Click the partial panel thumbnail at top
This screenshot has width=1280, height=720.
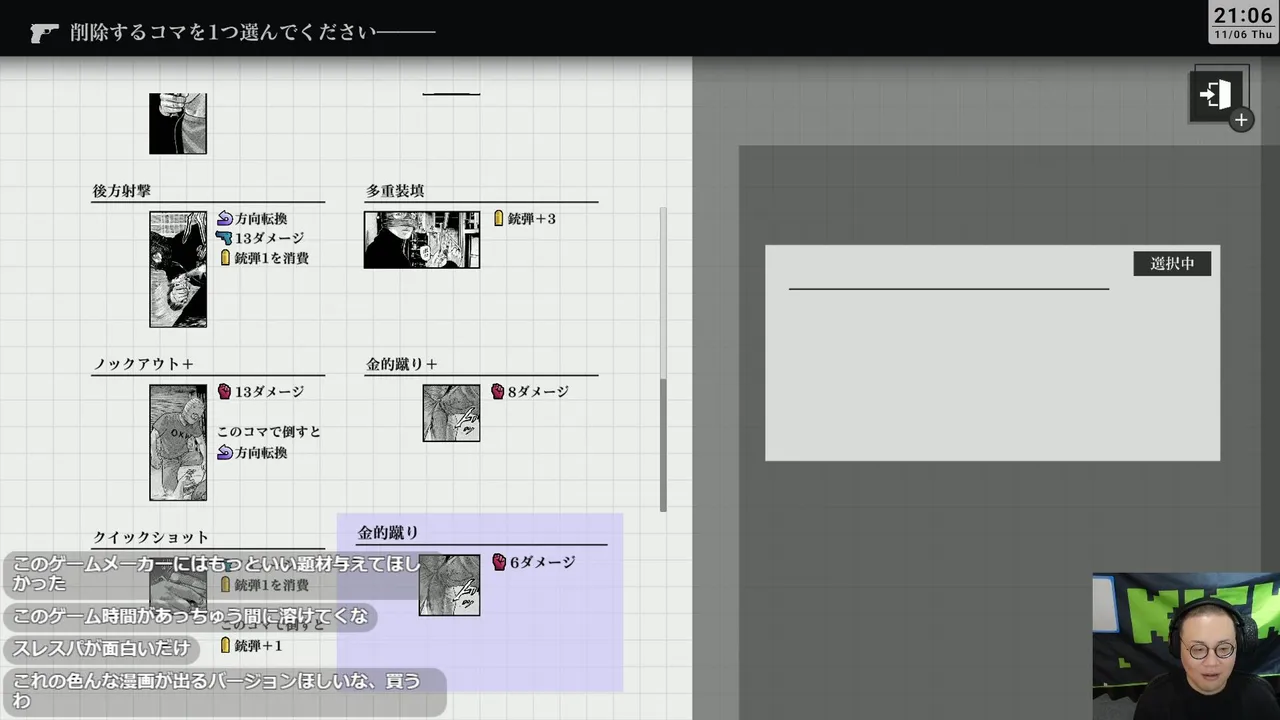click(178, 124)
